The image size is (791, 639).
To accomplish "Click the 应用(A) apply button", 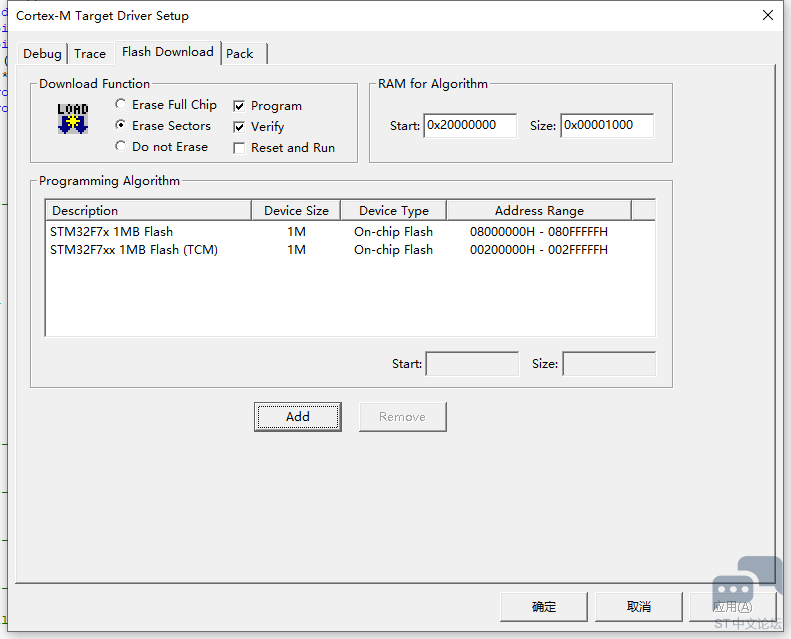I will (x=732, y=607).
